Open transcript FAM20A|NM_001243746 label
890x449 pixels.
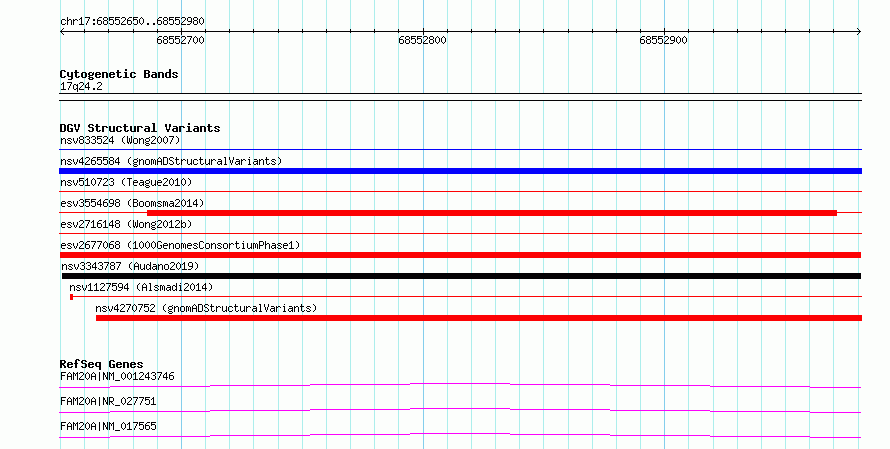(117, 376)
